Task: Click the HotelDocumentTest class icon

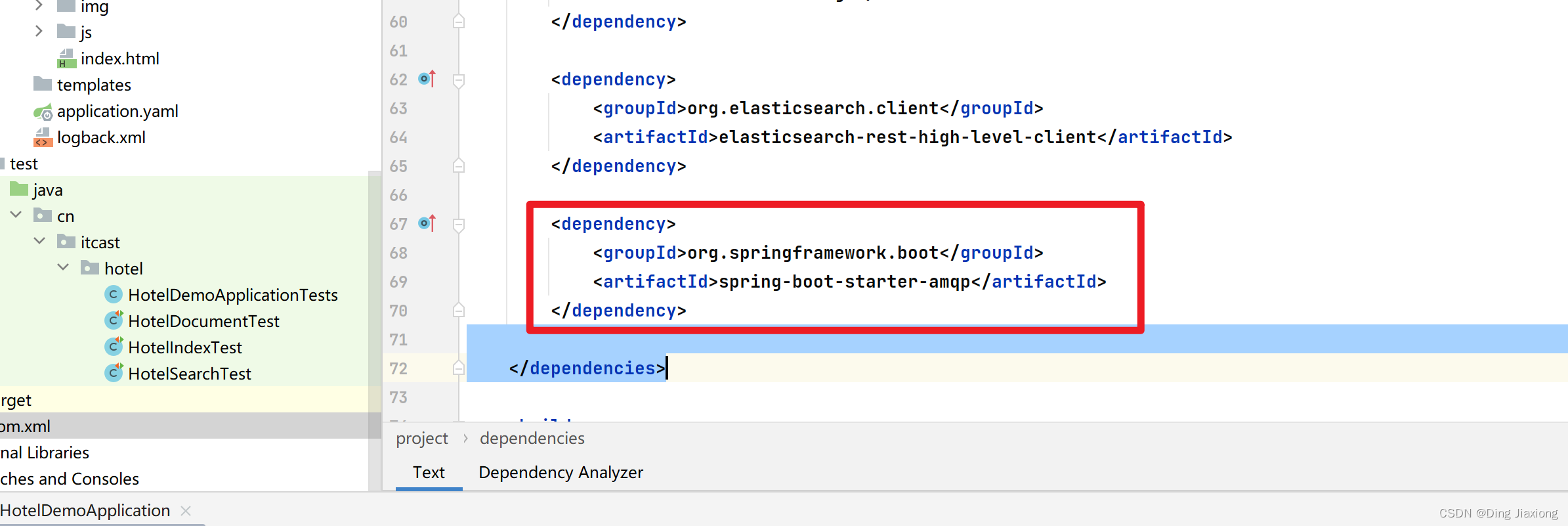Action: point(114,320)
